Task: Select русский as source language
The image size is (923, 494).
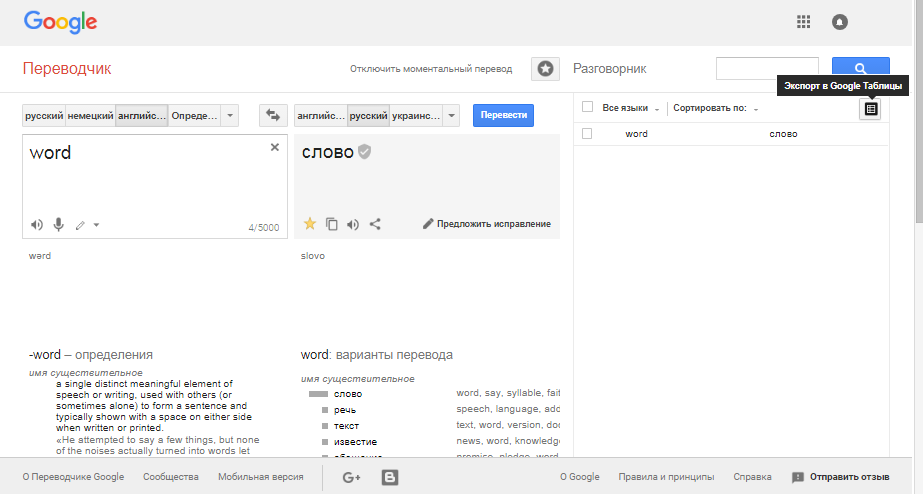Action: click(44, 115)
